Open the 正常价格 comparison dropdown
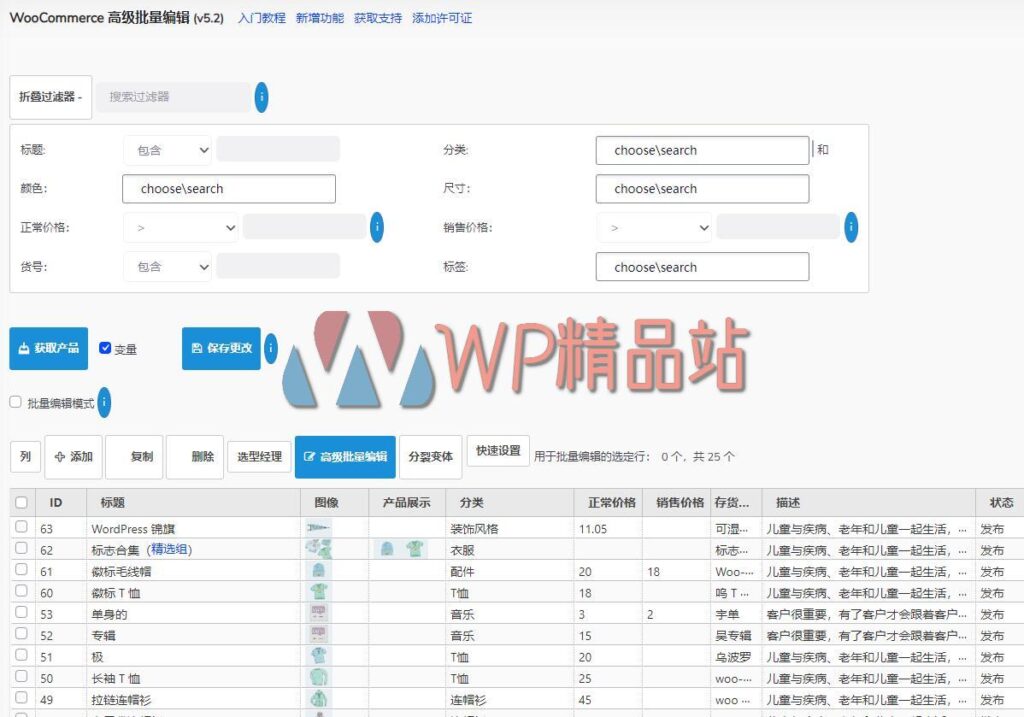This screenshot has width=1024, height=717. tap(180, 228)
